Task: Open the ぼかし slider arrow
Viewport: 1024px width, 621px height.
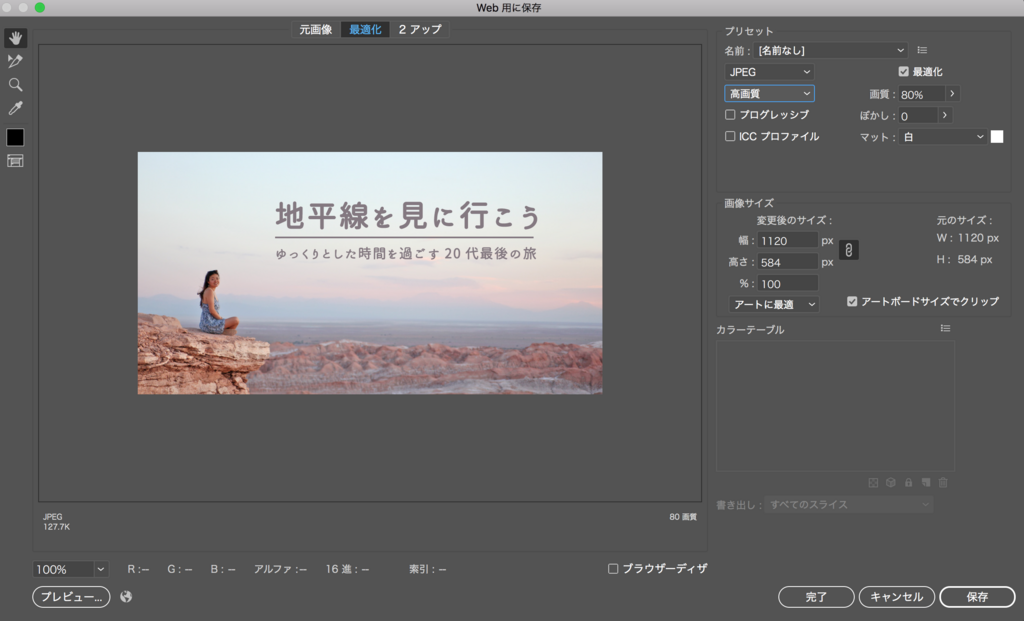Action: click(x=944, y=115)
